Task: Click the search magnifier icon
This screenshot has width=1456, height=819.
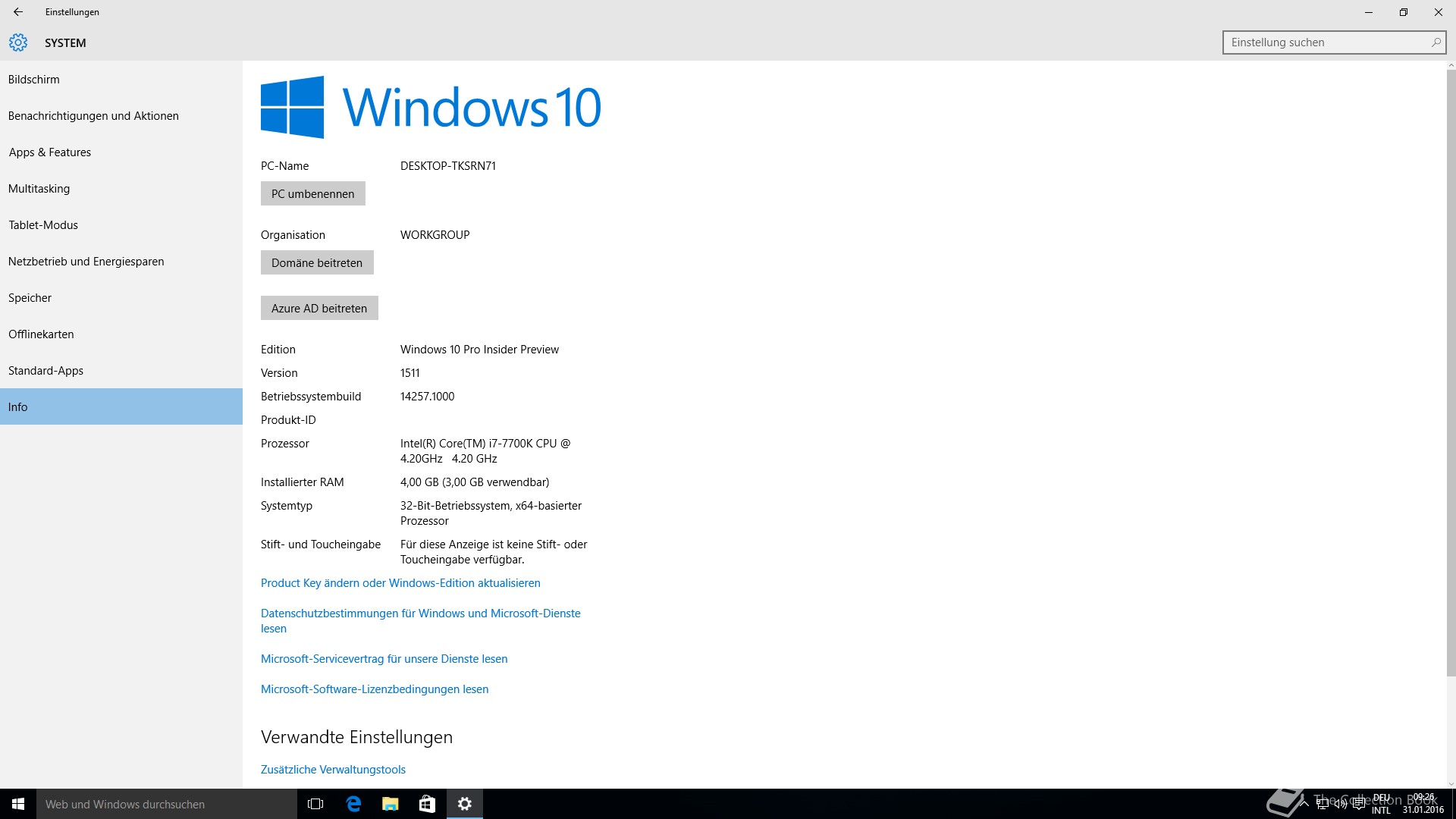Action: pyautogui.click(x=1436, y=42)
